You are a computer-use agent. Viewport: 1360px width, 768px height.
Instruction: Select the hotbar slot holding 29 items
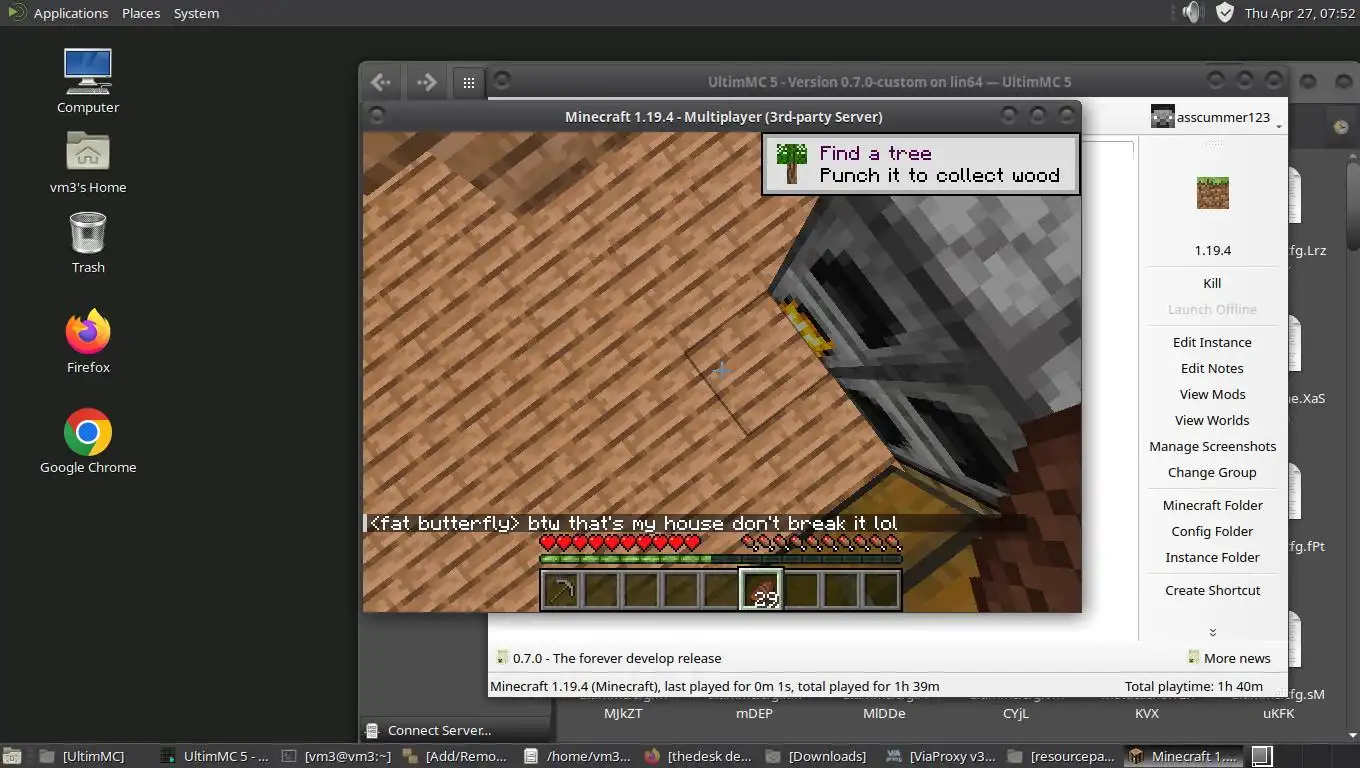(x=761, y=590)
